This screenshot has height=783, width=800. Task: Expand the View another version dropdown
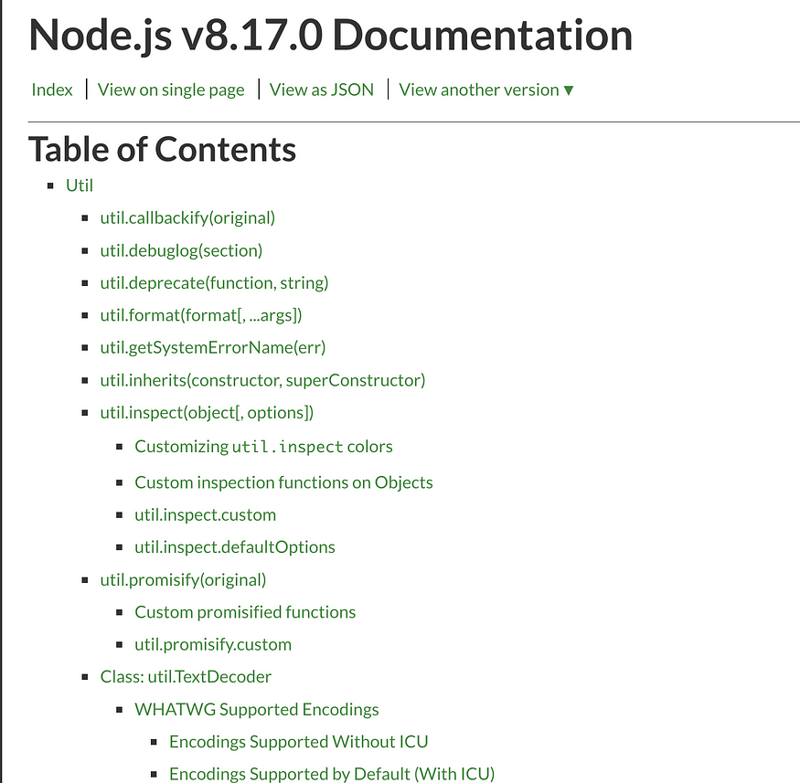pos(484,89)
